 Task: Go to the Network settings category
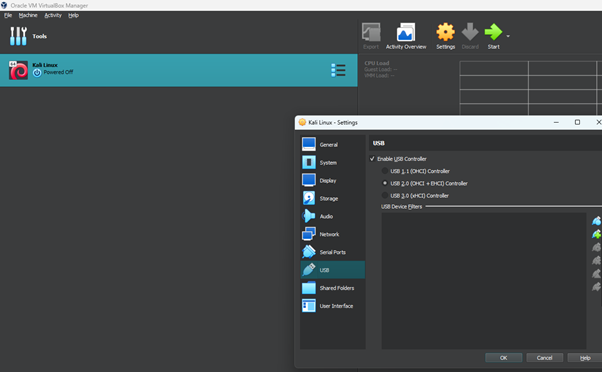(x=332, y=234)
